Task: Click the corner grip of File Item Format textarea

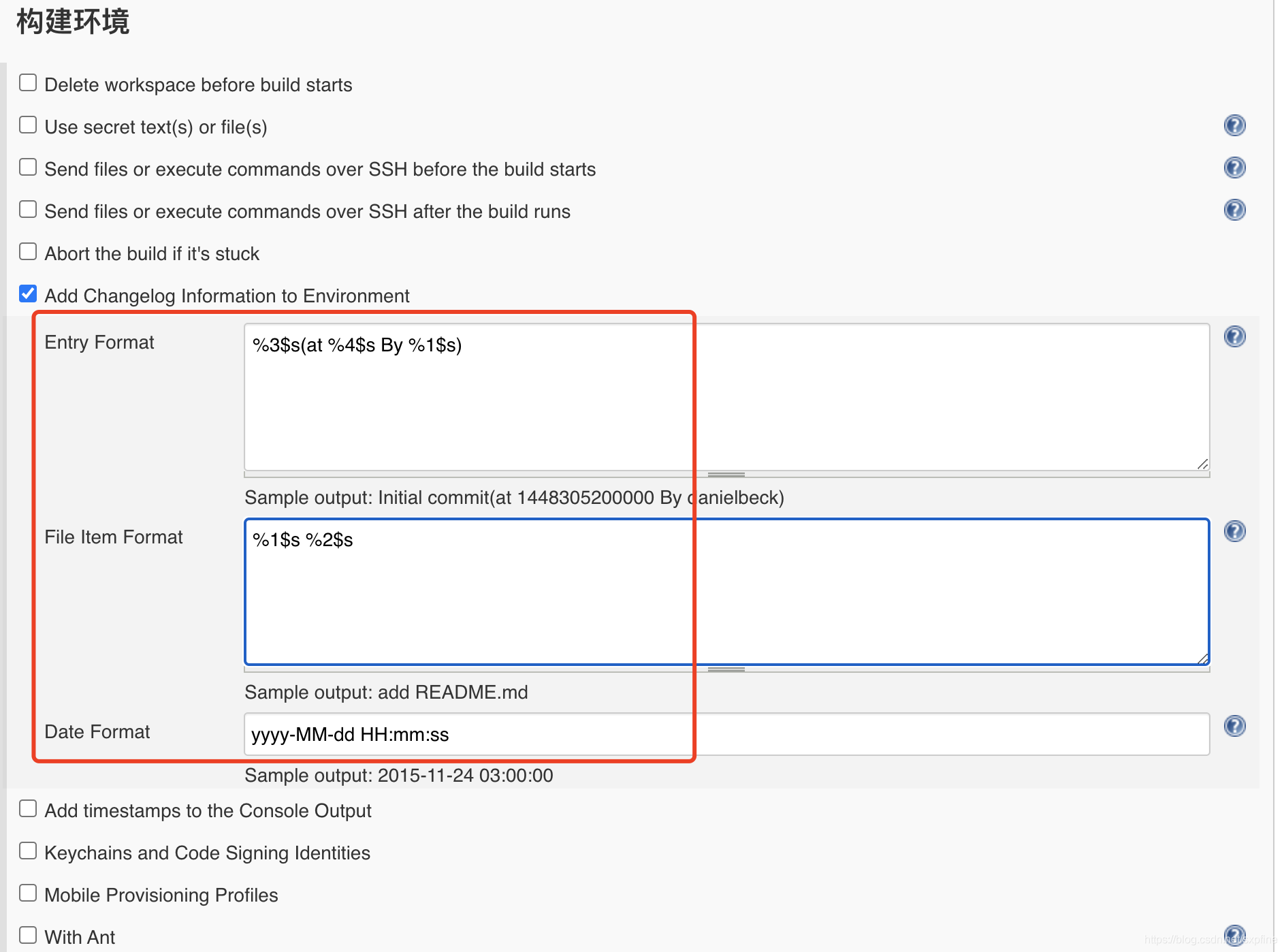Action: [x=1202, y=659]
